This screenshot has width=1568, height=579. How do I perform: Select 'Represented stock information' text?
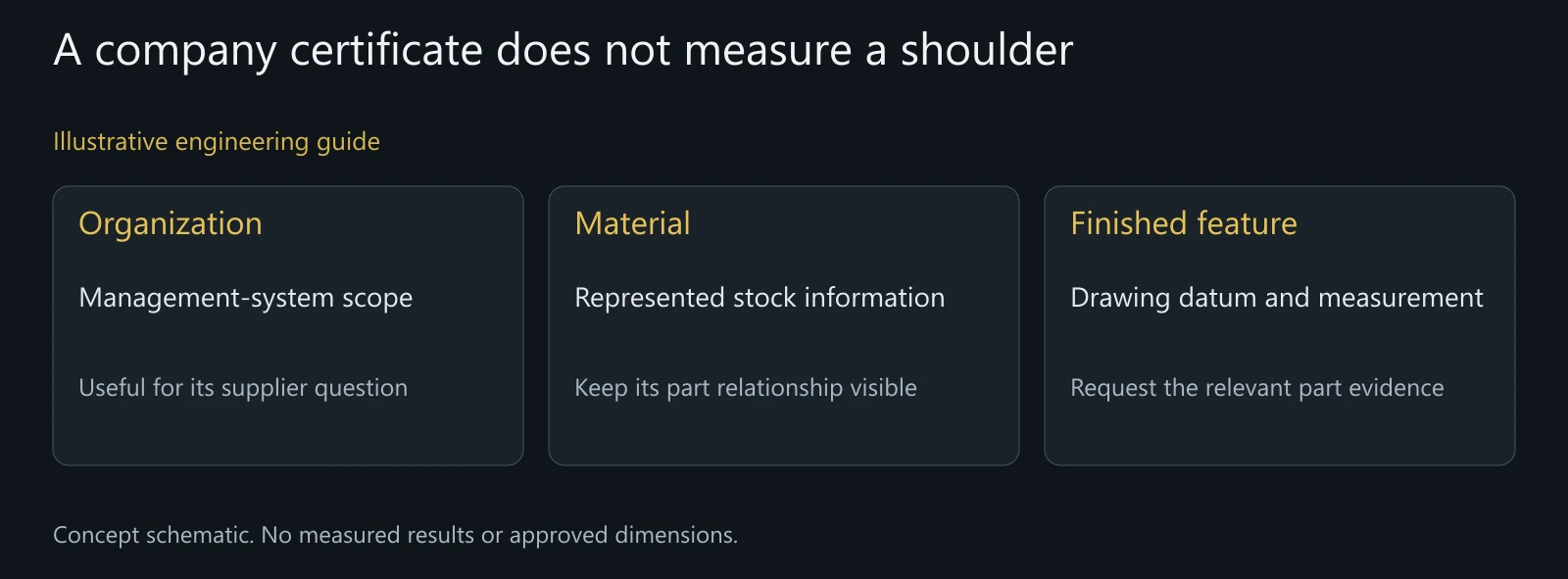[x=759, y=298]
